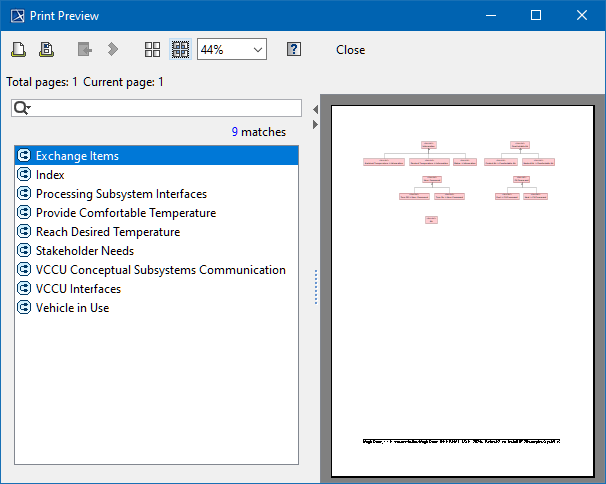Click the VCCU Interfaces diagram icon
Screen dimensions: 606x484
(25, 289)
